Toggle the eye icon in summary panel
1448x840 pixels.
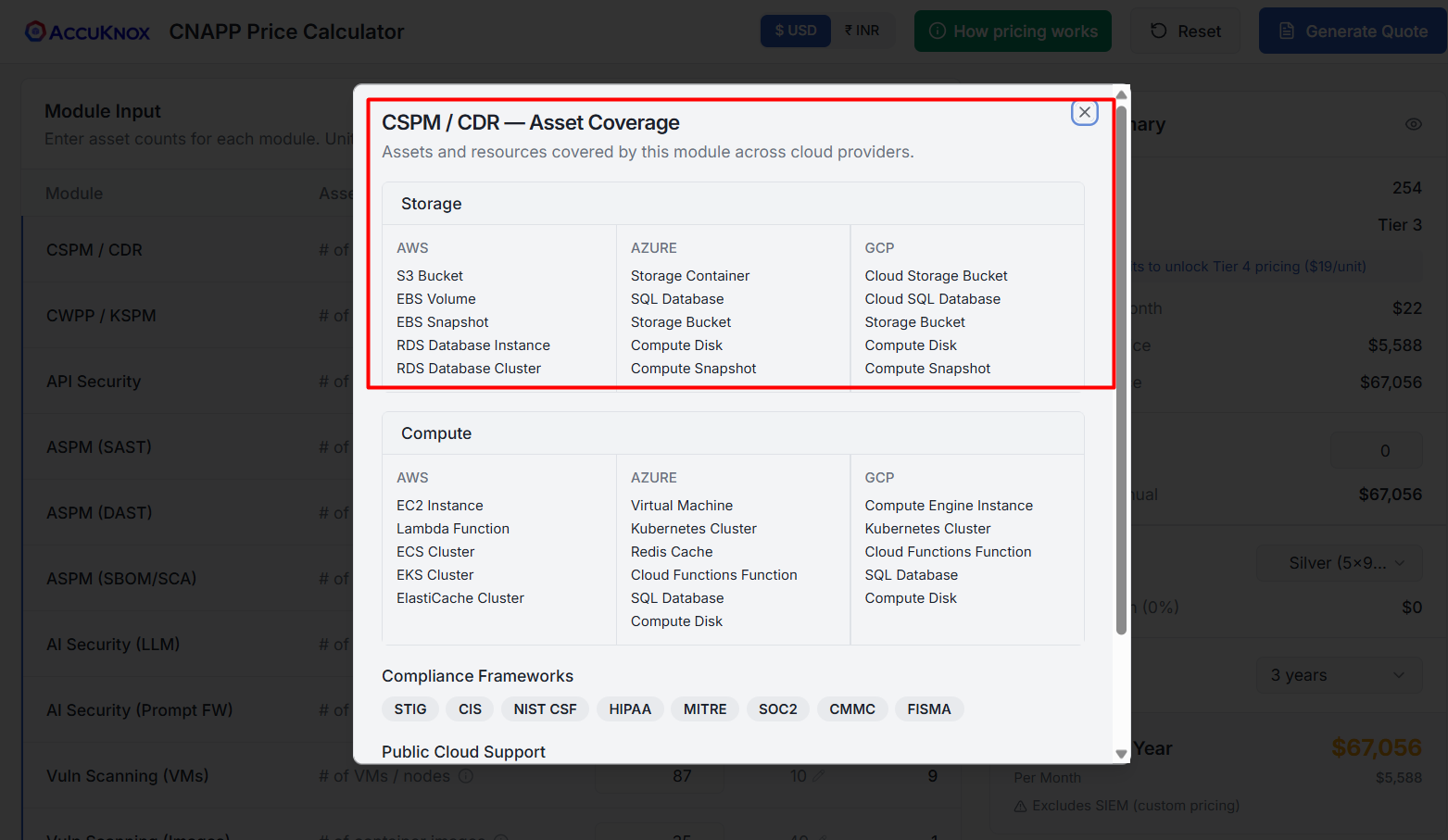1413,124
